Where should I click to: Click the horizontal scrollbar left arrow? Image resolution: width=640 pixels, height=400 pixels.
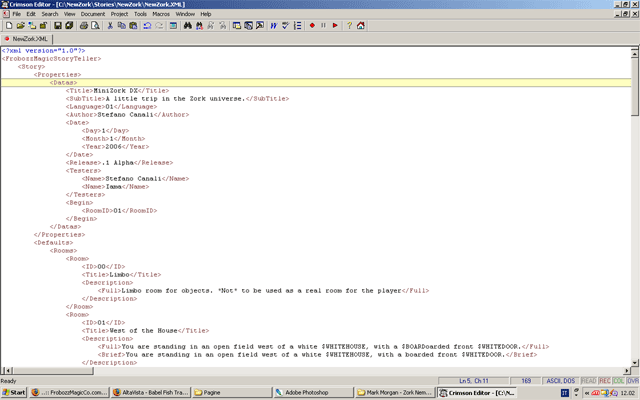click(7, 371)
